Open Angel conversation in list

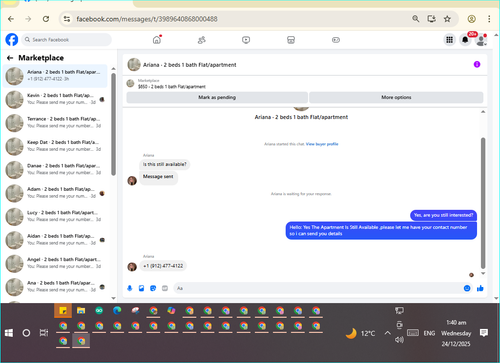coord(55,263)
